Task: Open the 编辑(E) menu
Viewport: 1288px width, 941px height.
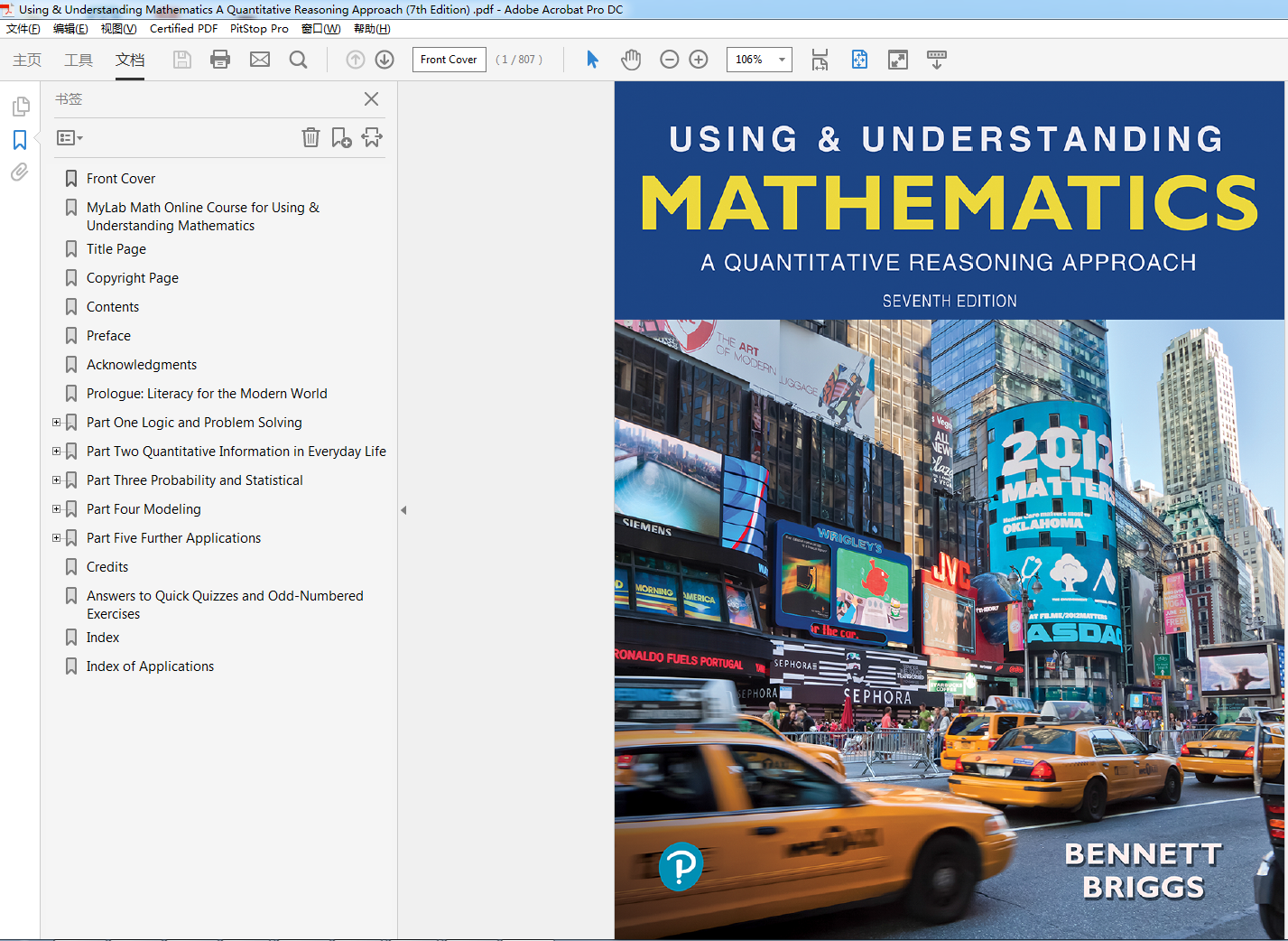Action: tap(70, 29)
